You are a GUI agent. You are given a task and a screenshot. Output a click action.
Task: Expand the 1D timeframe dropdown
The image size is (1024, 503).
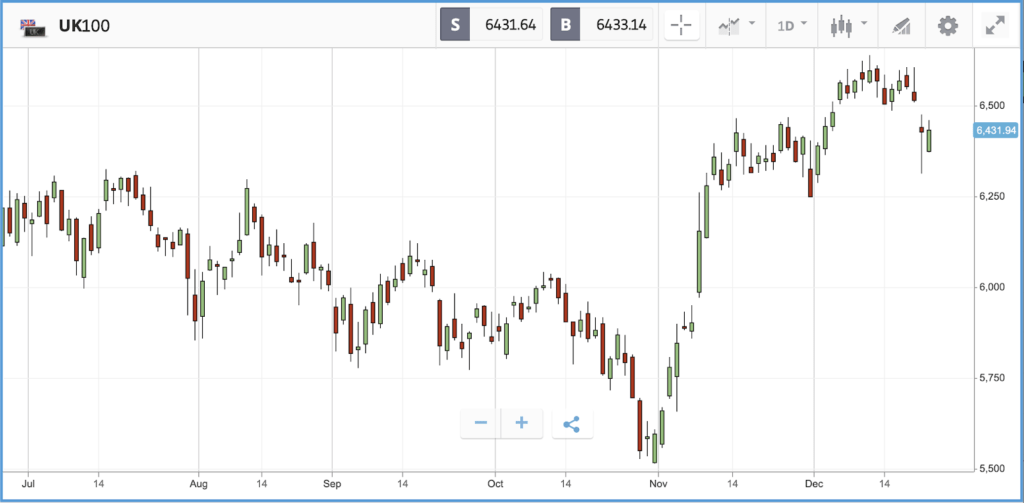point(792,26)
